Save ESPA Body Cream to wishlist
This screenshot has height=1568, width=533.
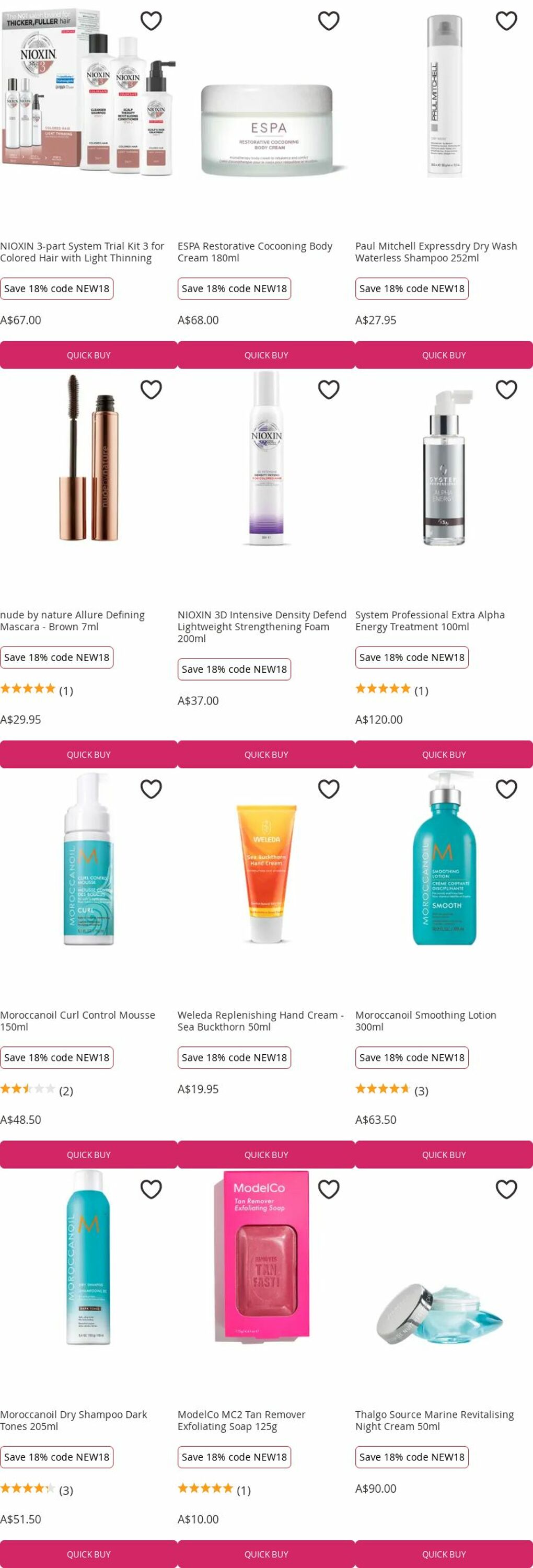click(329, 21)
